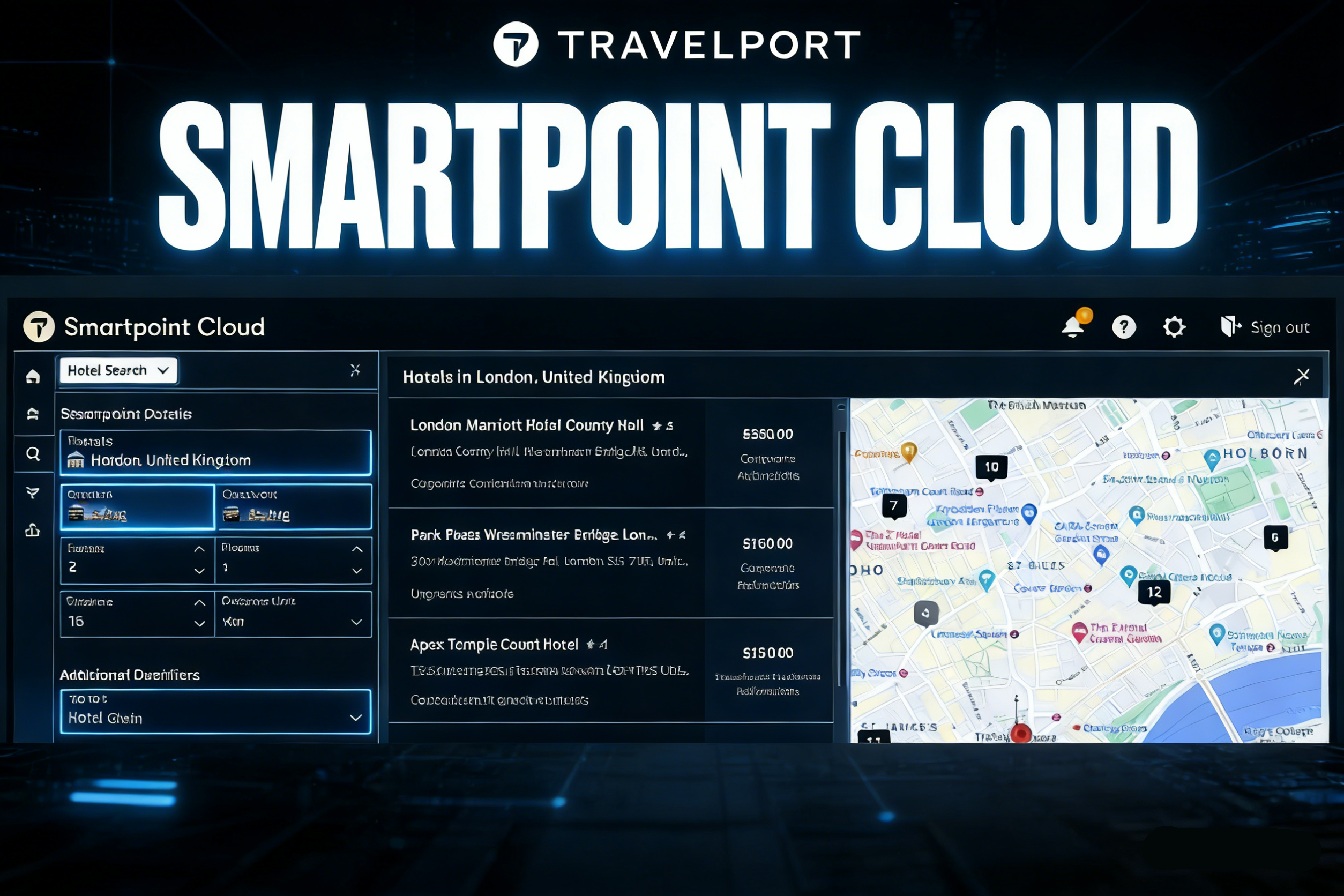Image resolution: width=1344 pixels, height=896 pixels.
Task: Click map marker numbered 12
Action: click(1154, 592)
